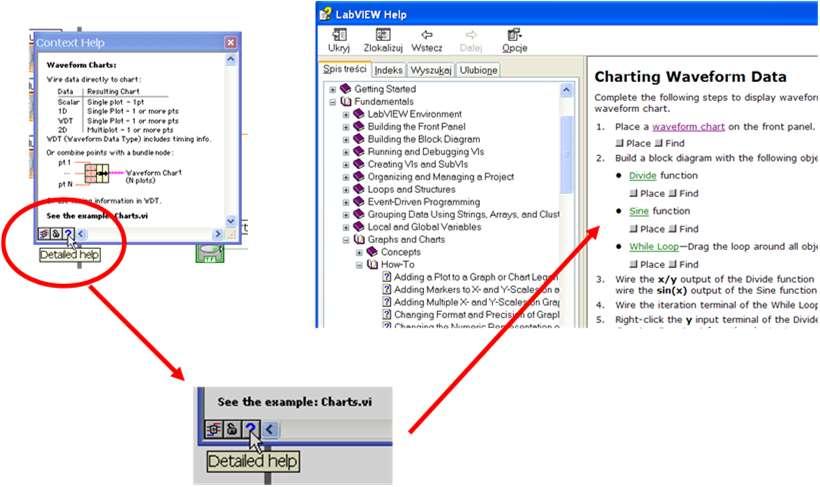This screenshot has height=487, width=820.
Task: Click the Ukryj (hide) toolbar icon in LabVIEW Help
Action: [339, 35]
